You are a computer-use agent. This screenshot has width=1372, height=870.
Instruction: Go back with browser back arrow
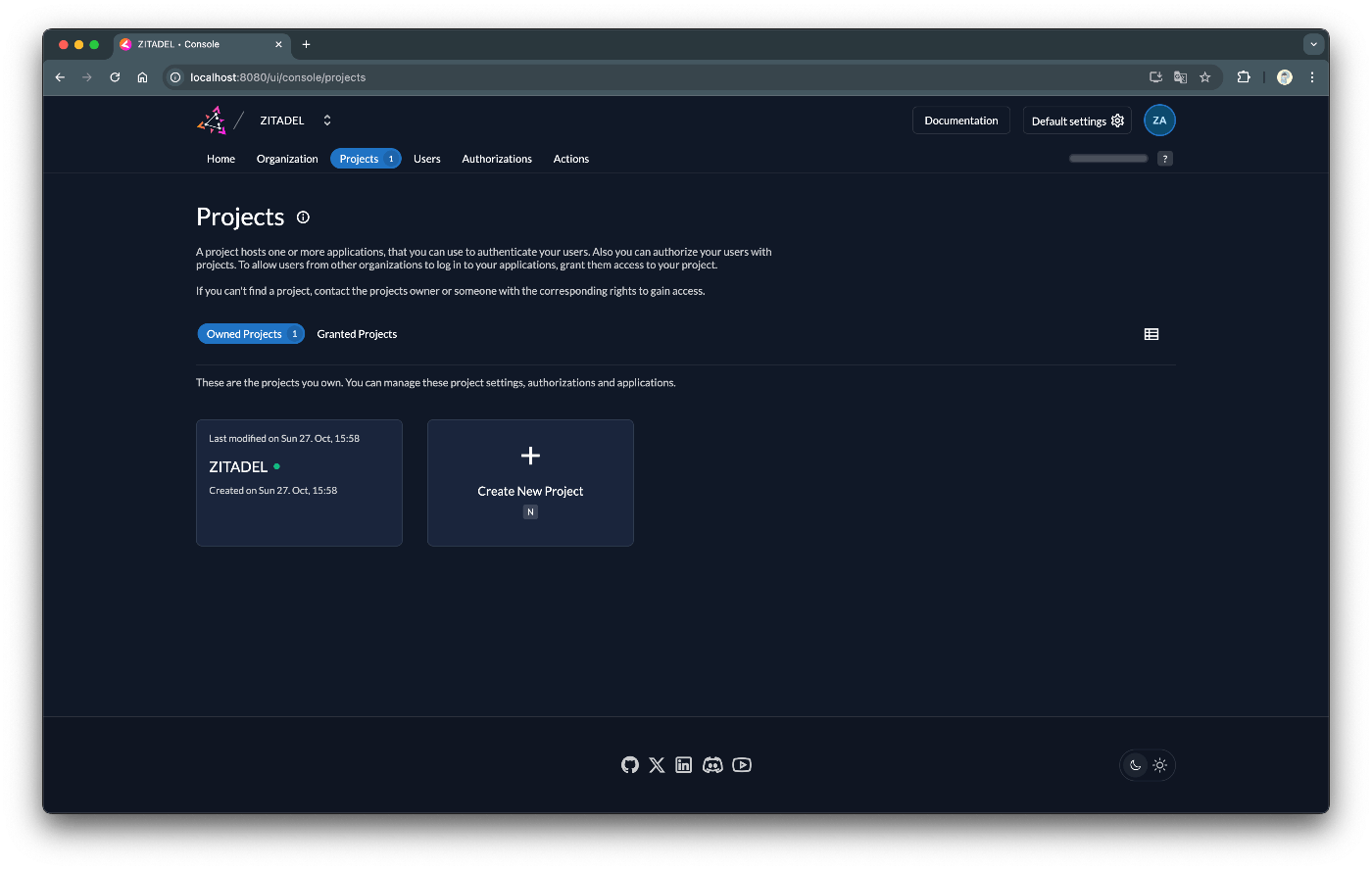[60, 77]
